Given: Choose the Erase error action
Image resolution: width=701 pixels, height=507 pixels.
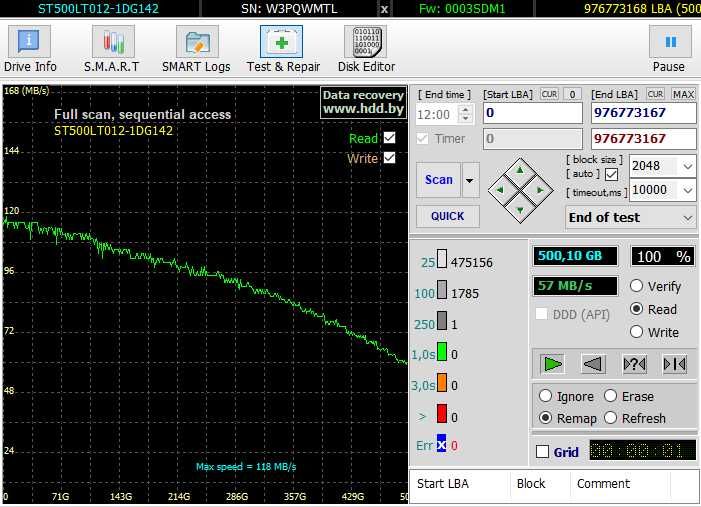Looking at the screenshot, I should [611, 396].
